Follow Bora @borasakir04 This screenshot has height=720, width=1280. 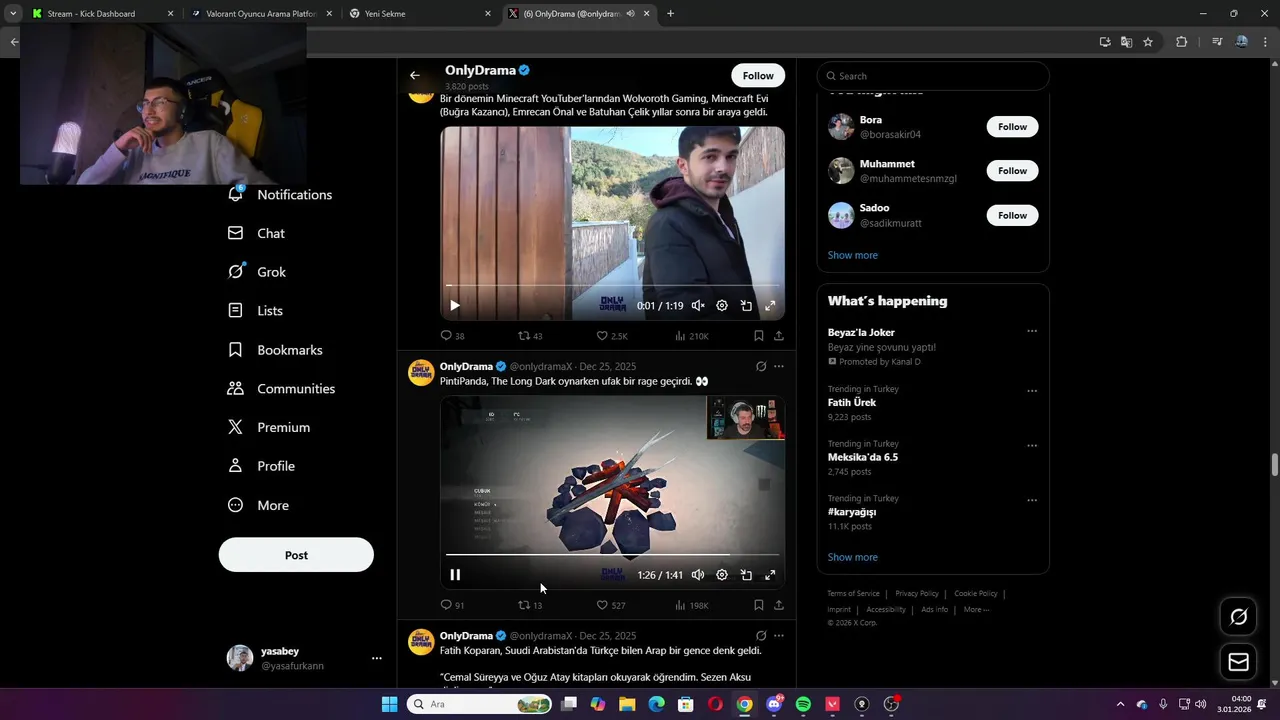tap(1012, 127)
